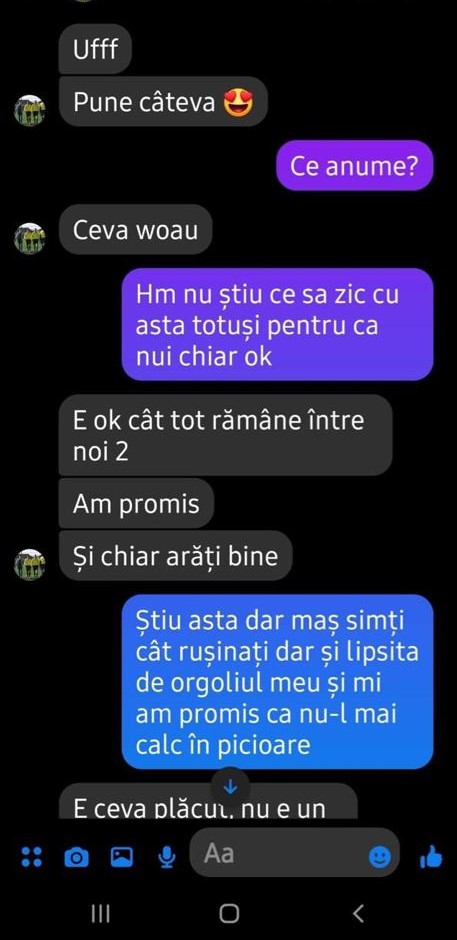Tap the Android home button
The width and height of the screenshot is (457, 940).
[229, 914]
